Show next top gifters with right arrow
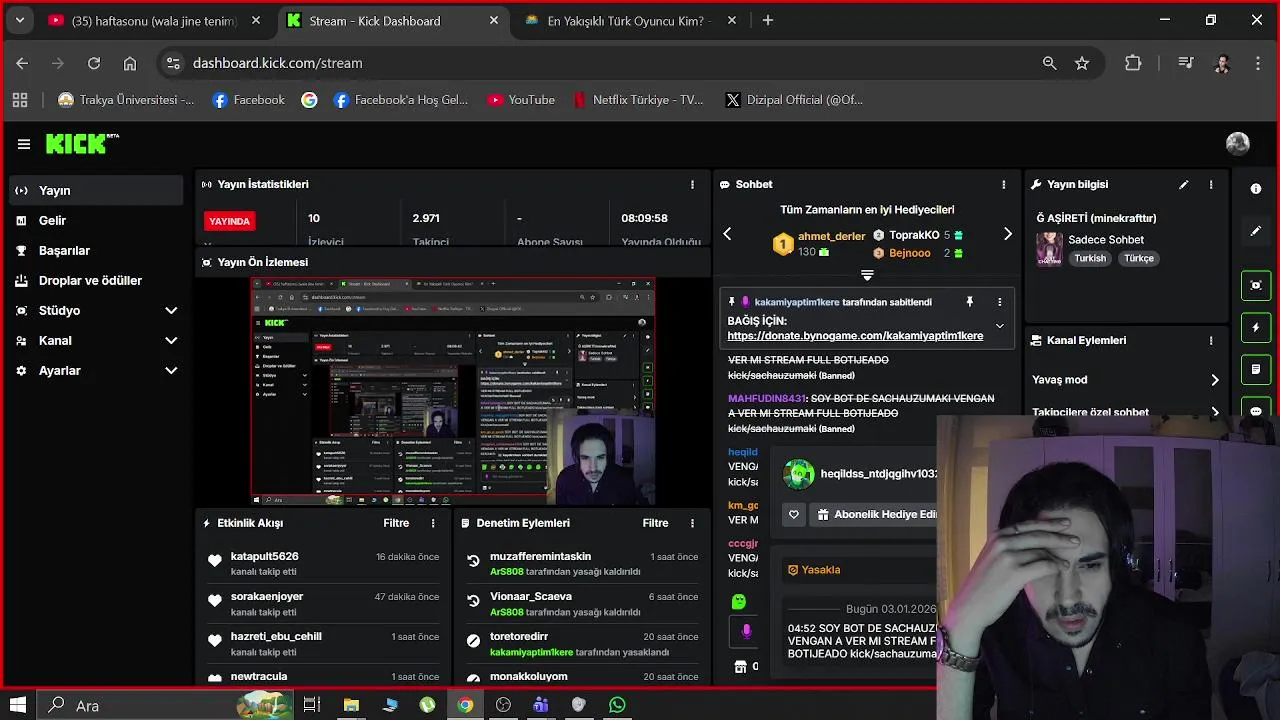 click(1007, 234)
